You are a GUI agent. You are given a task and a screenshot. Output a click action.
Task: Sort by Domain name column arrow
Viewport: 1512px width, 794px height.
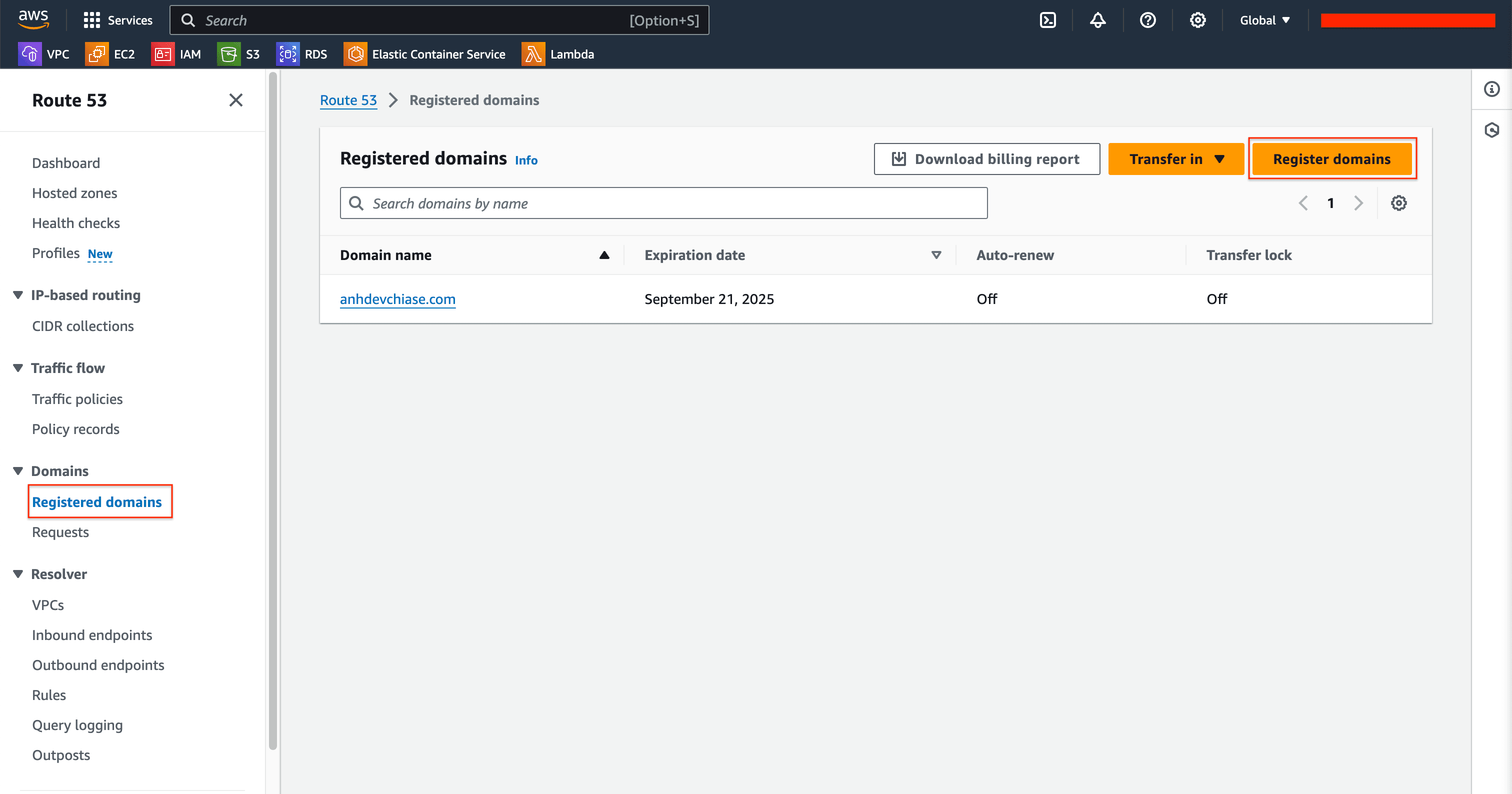pyautogui.click(x=604, y=255)
